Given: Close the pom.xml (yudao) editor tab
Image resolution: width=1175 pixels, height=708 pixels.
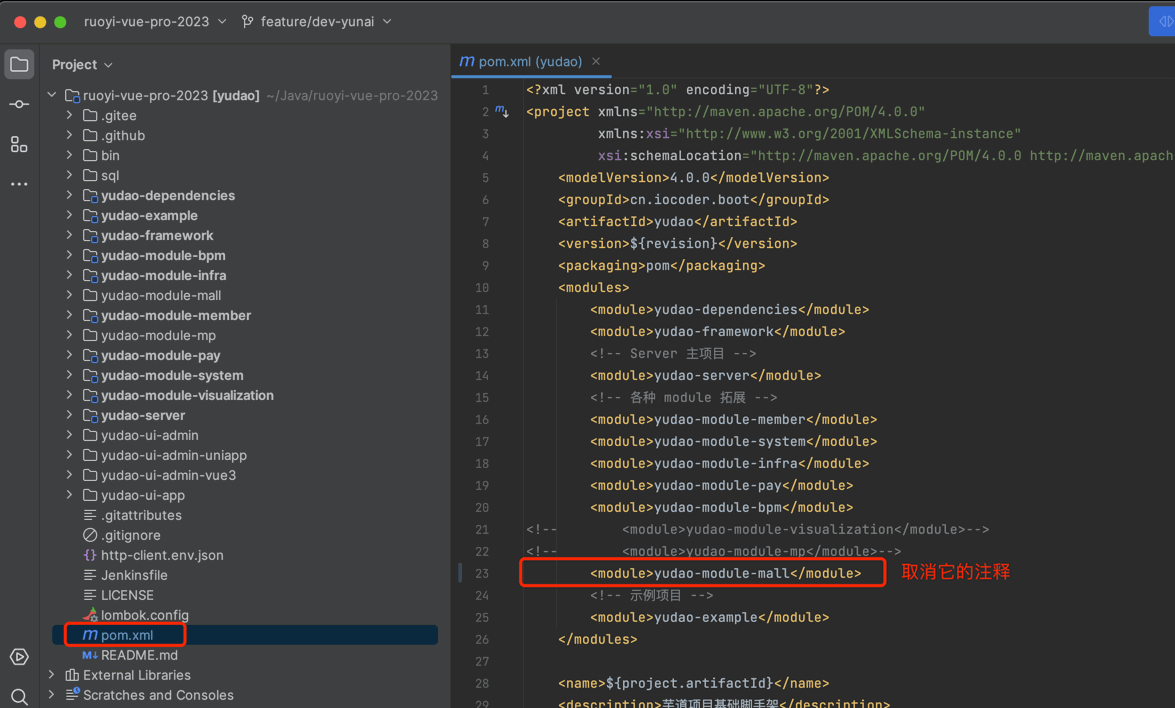Looking at the screenshot, I should point(596,62).
